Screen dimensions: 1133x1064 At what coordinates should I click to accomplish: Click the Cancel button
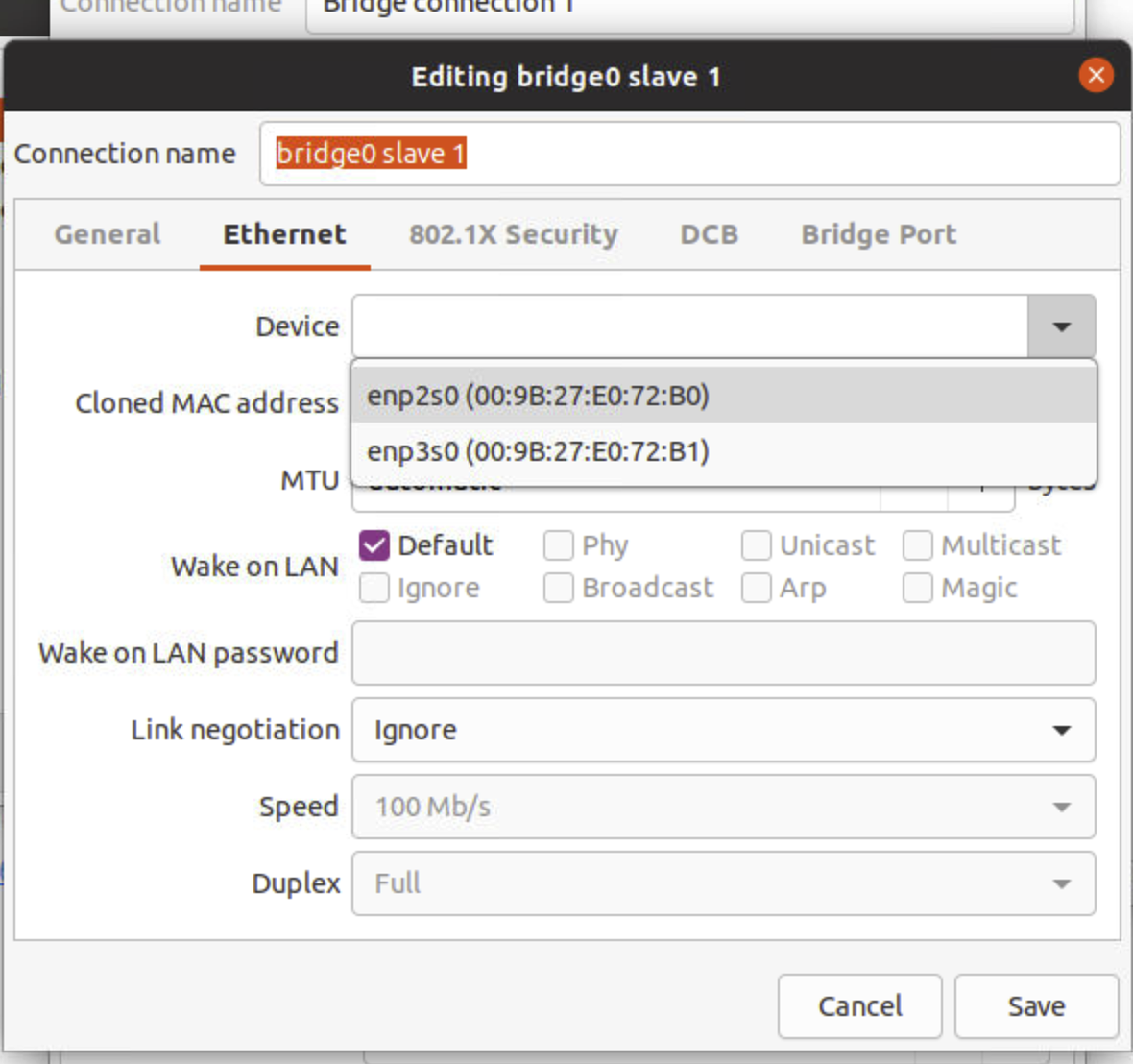(x=859, y=1005)
